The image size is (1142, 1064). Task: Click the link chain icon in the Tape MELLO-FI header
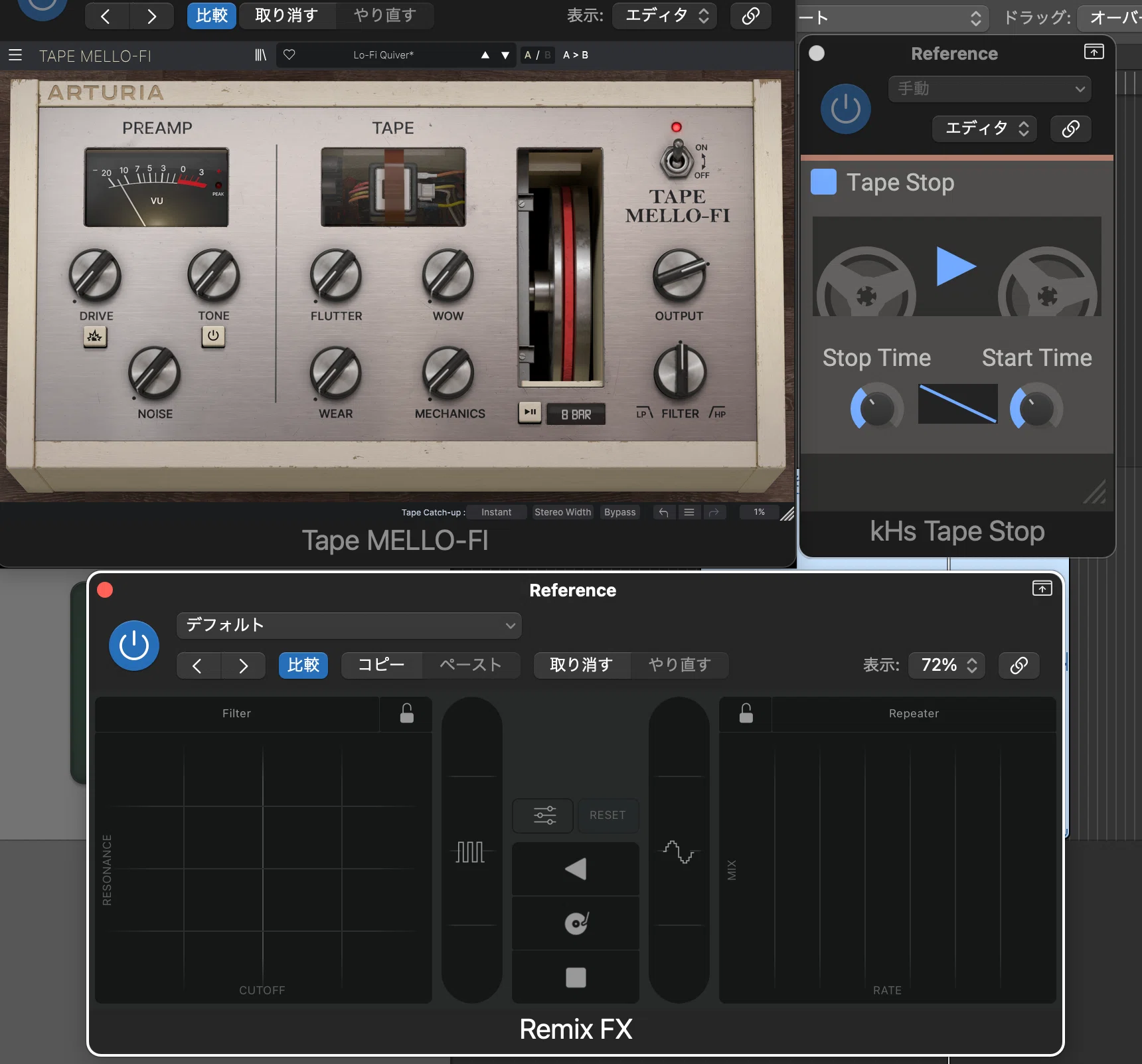point(751,15)
